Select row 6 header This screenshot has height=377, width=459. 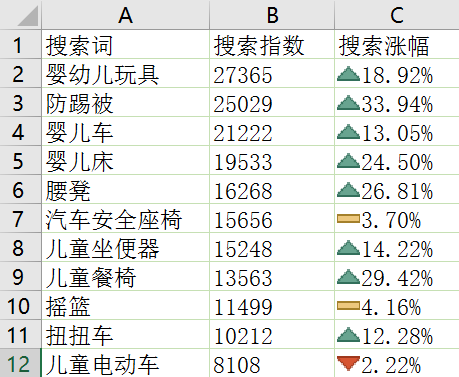(x=20, y=189)
